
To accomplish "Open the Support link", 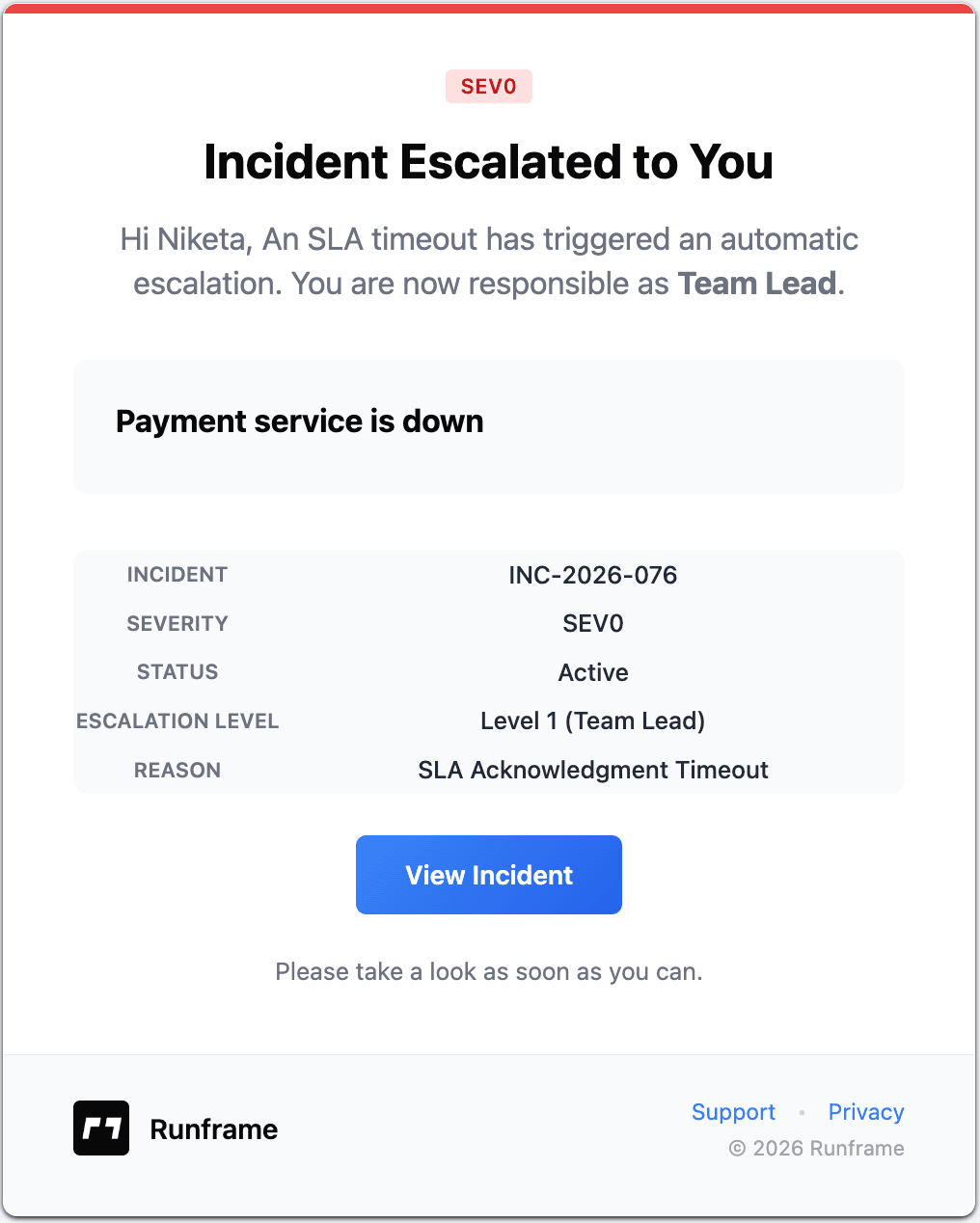I will (x=733, y=1112).
